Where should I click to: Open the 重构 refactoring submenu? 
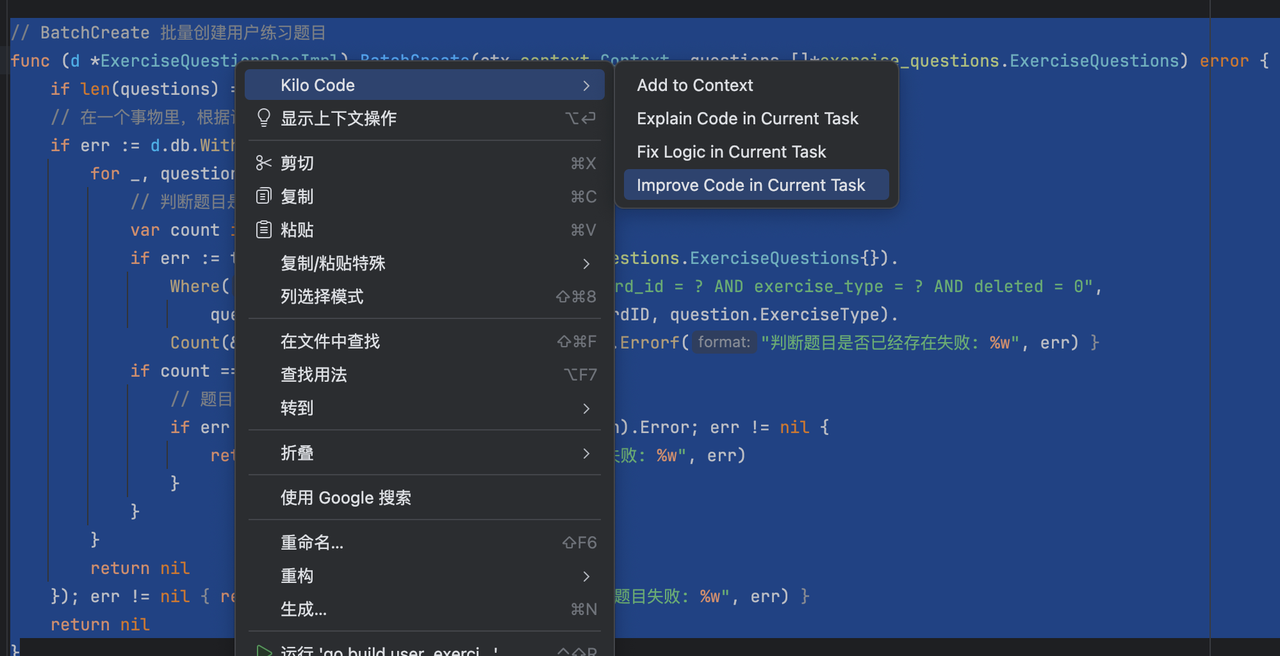pos(297,575)
